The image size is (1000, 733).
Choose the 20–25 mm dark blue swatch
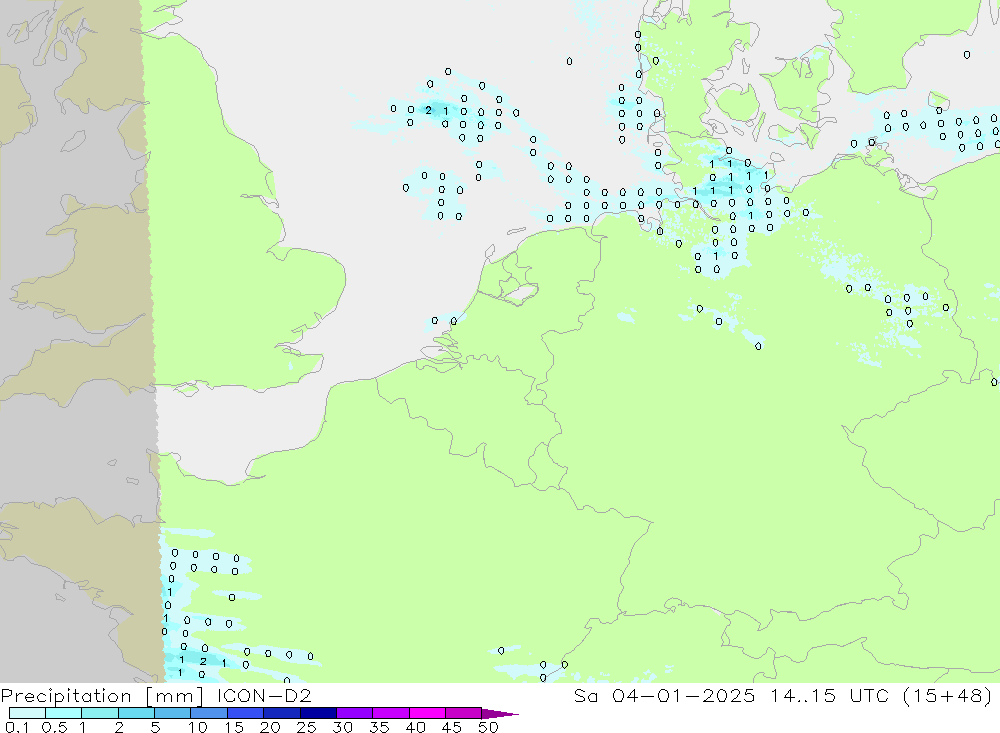[282, 713]
